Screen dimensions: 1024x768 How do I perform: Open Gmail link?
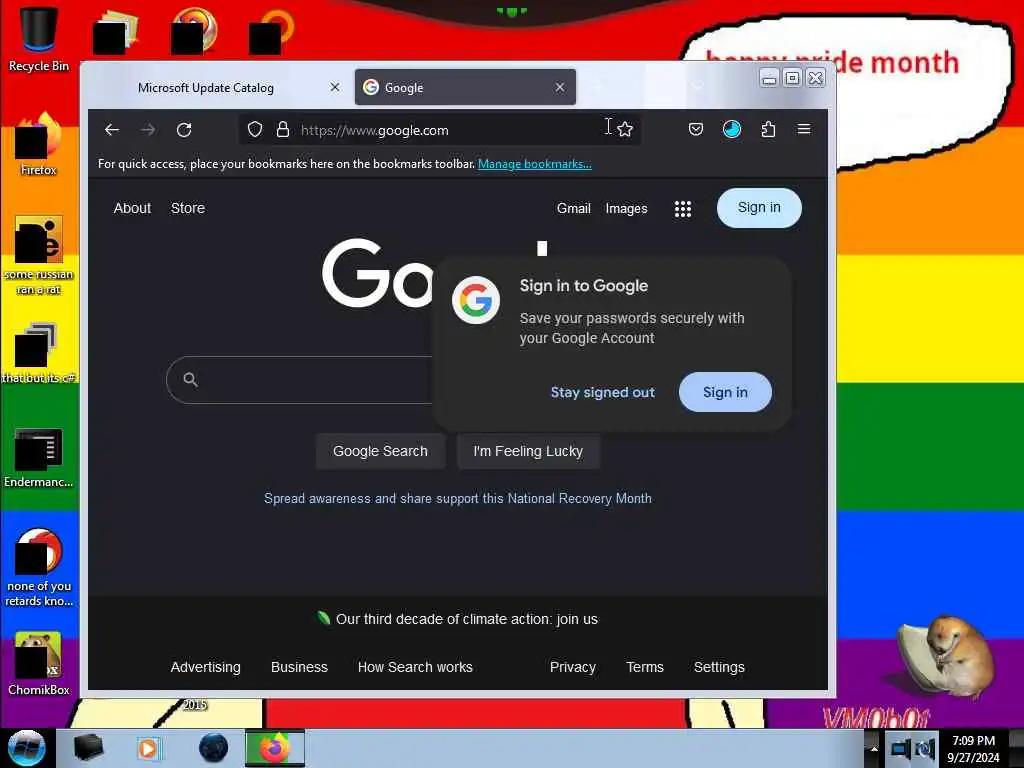(x=573, y=208)
